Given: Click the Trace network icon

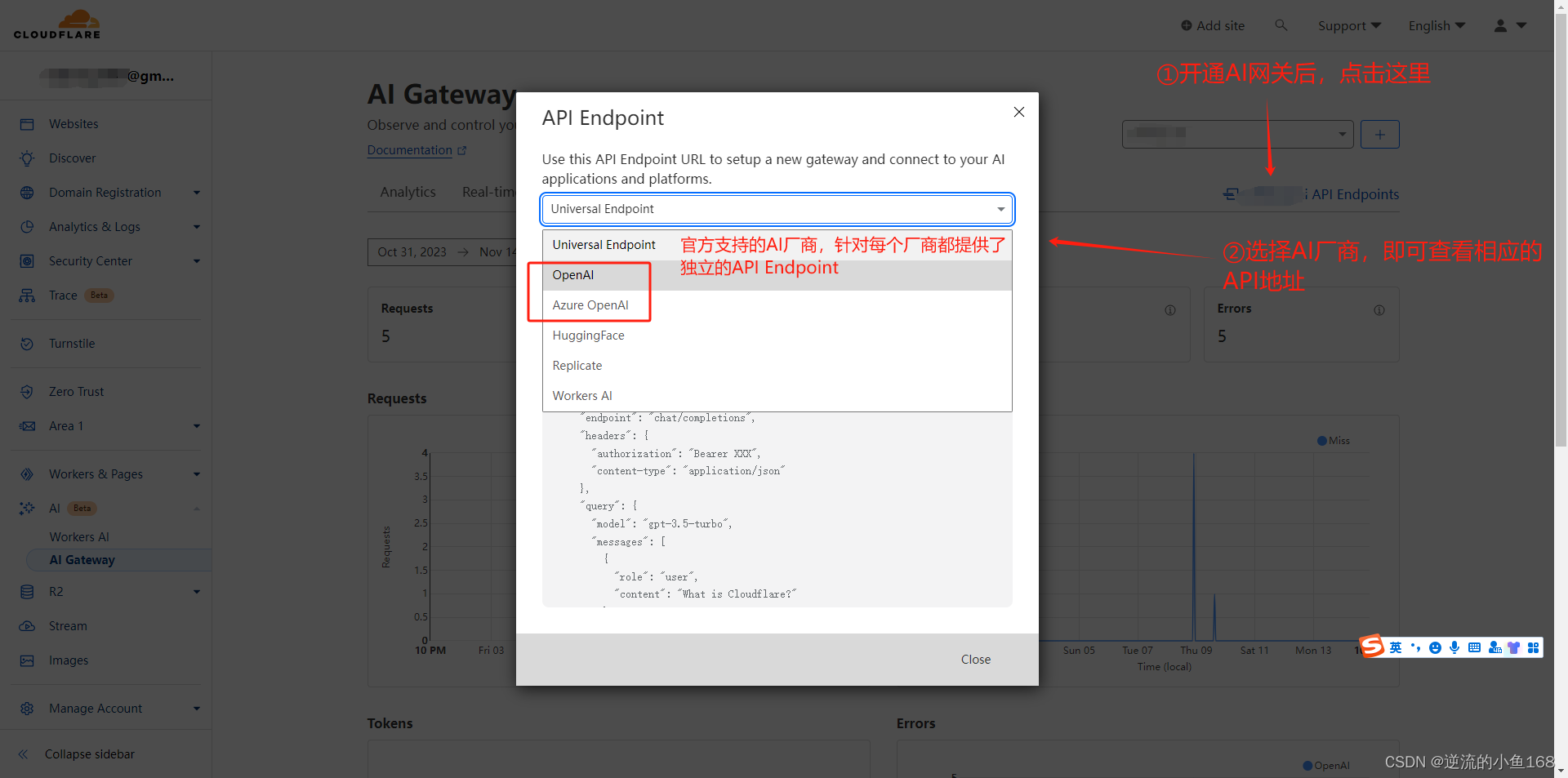Looking at the screenshot, I should click(x=27, y=296).
